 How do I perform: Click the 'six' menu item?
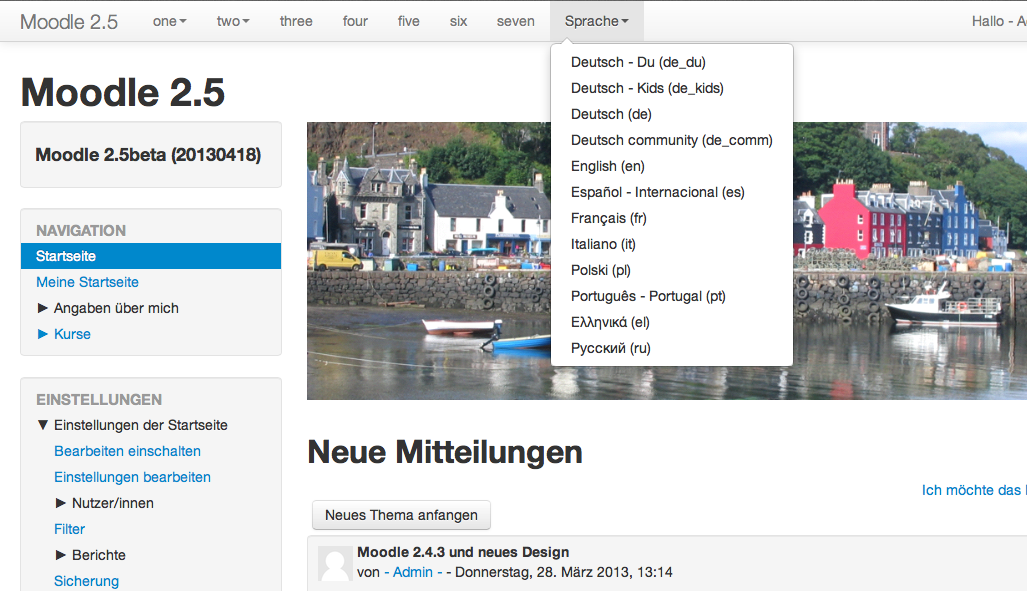458,22
